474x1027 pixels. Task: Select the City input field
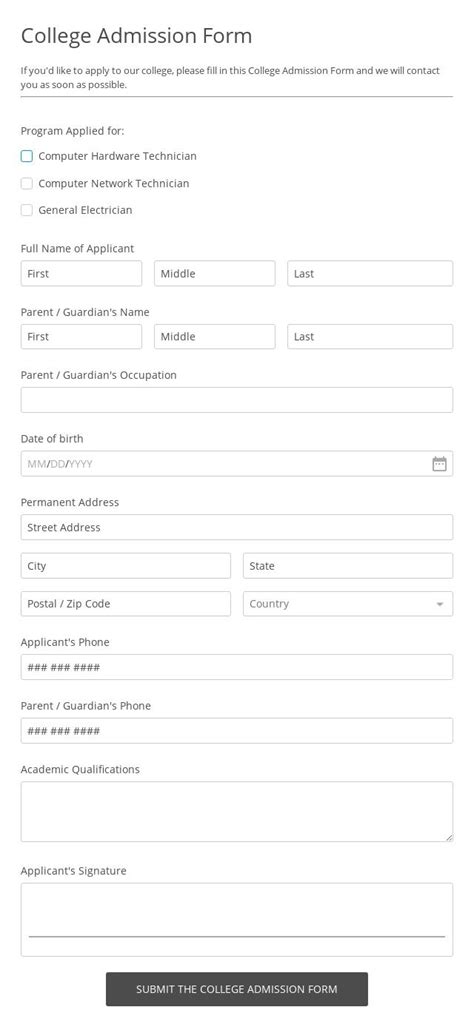point(126,566)
